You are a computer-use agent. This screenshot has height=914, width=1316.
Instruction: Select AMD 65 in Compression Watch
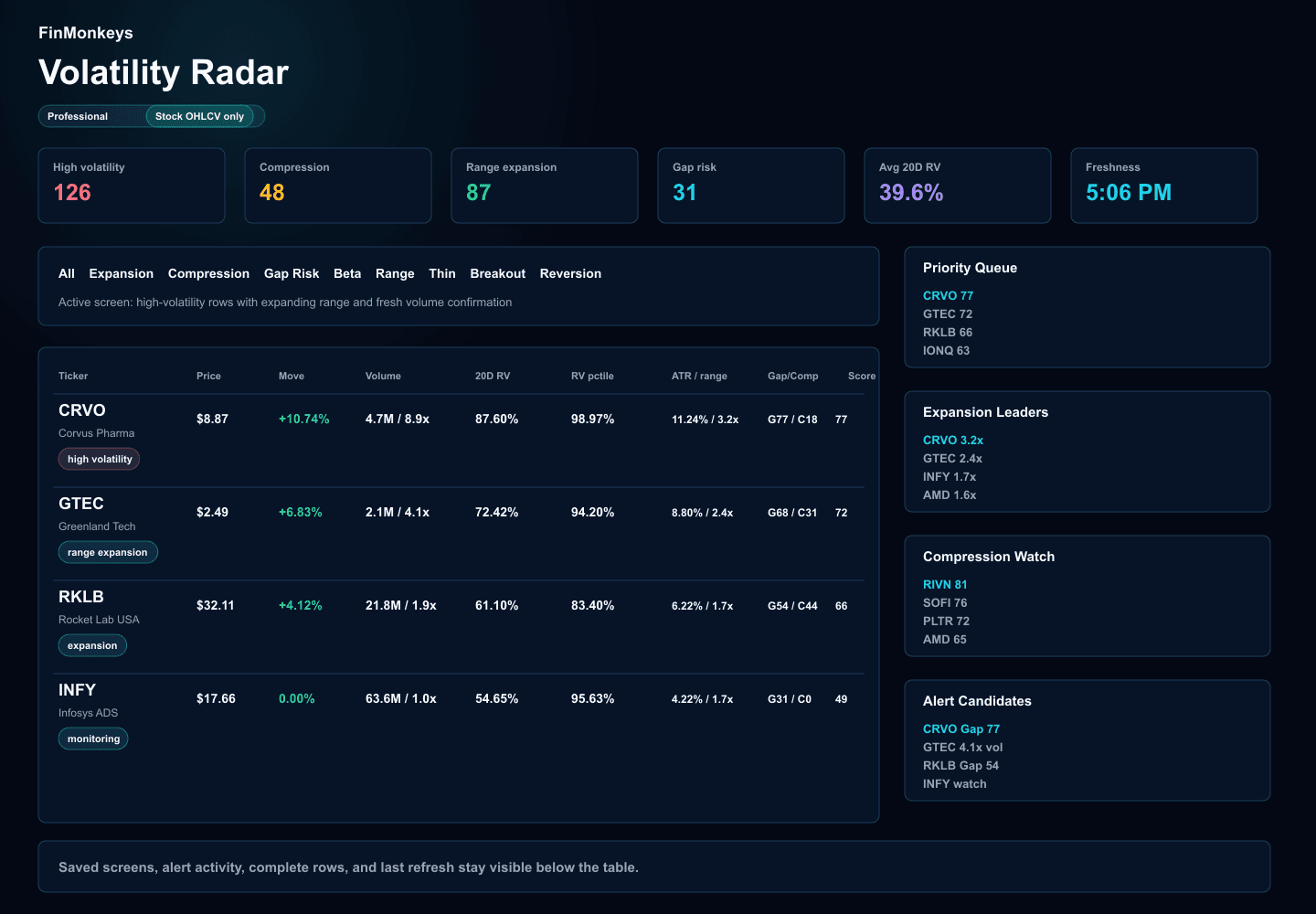(945, 639)
